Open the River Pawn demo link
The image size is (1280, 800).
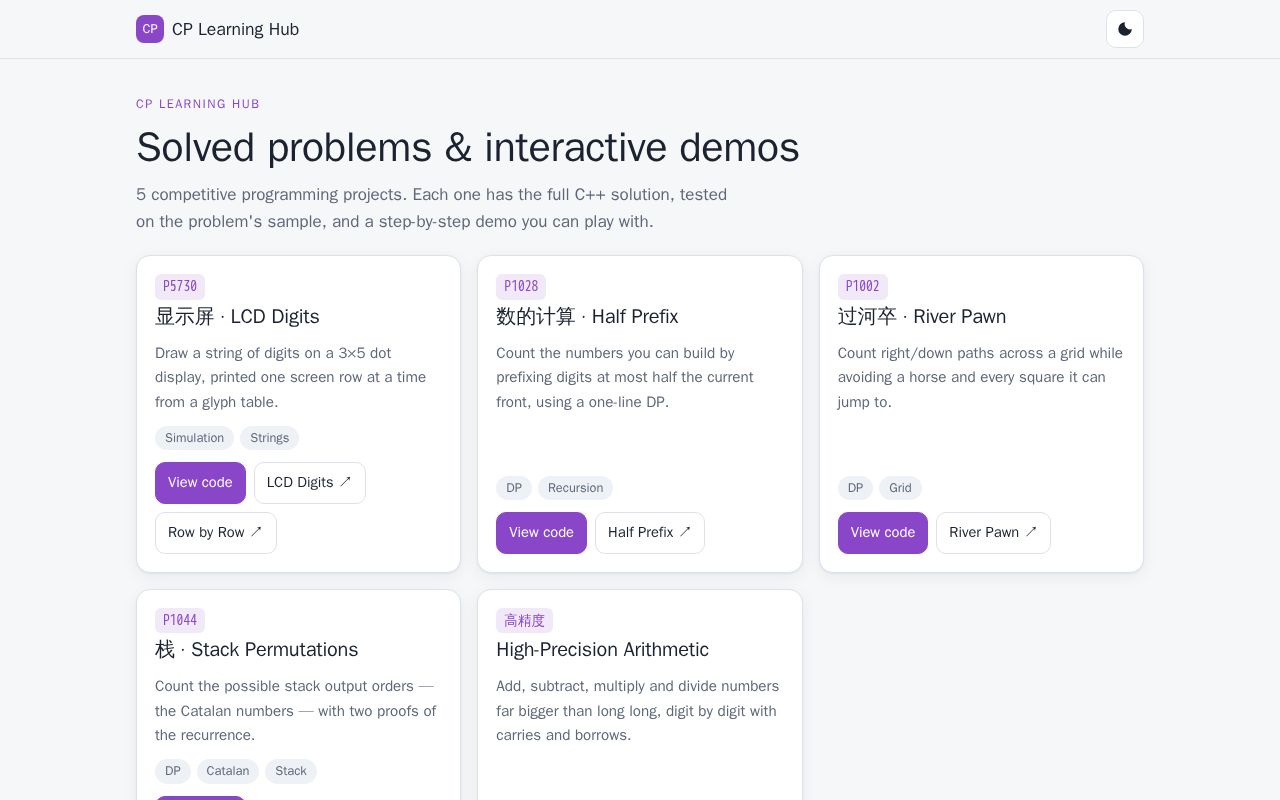pos(993,533)
